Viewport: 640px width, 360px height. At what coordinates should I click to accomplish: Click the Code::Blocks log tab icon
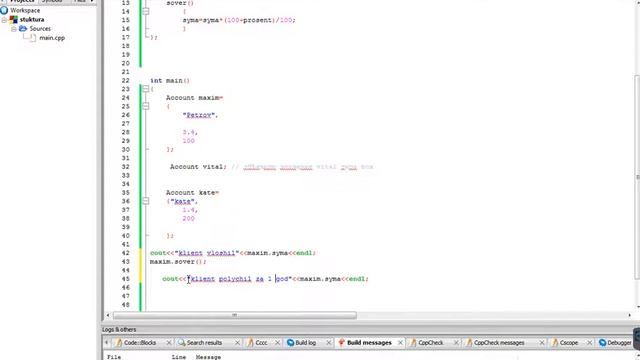pos(119,343)
